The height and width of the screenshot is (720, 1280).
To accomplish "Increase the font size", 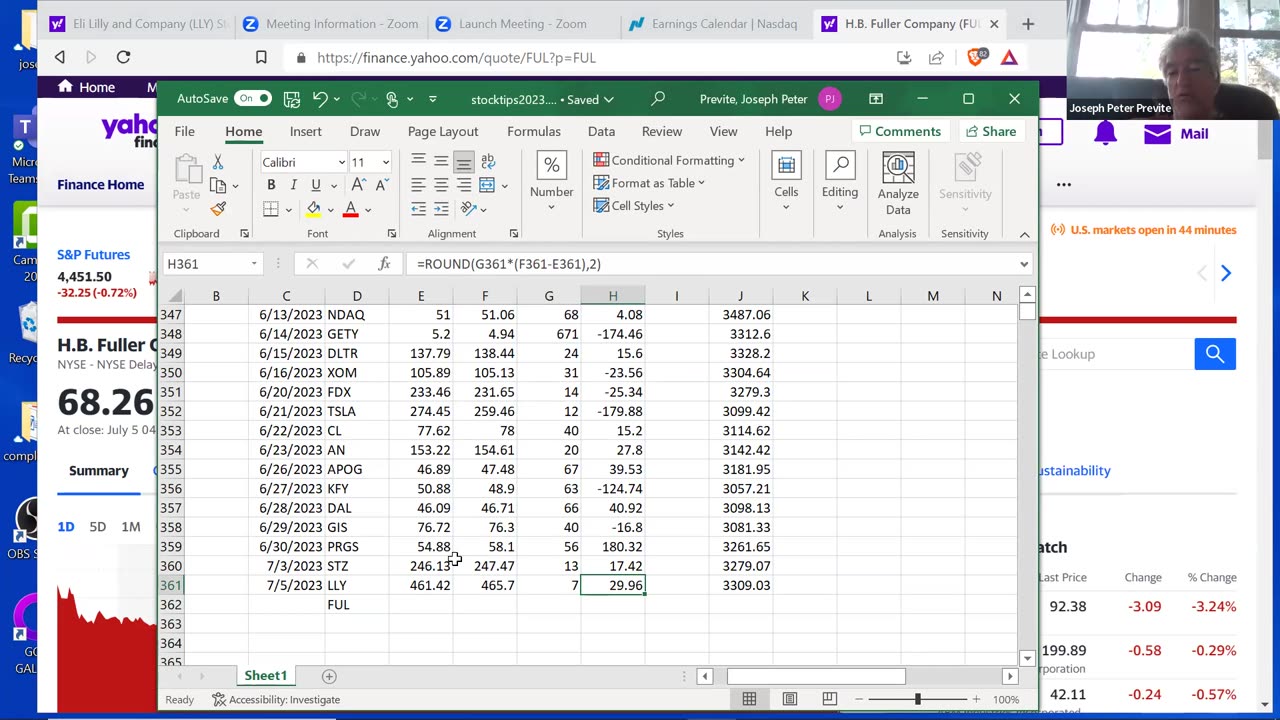I will tap(358, 185).
